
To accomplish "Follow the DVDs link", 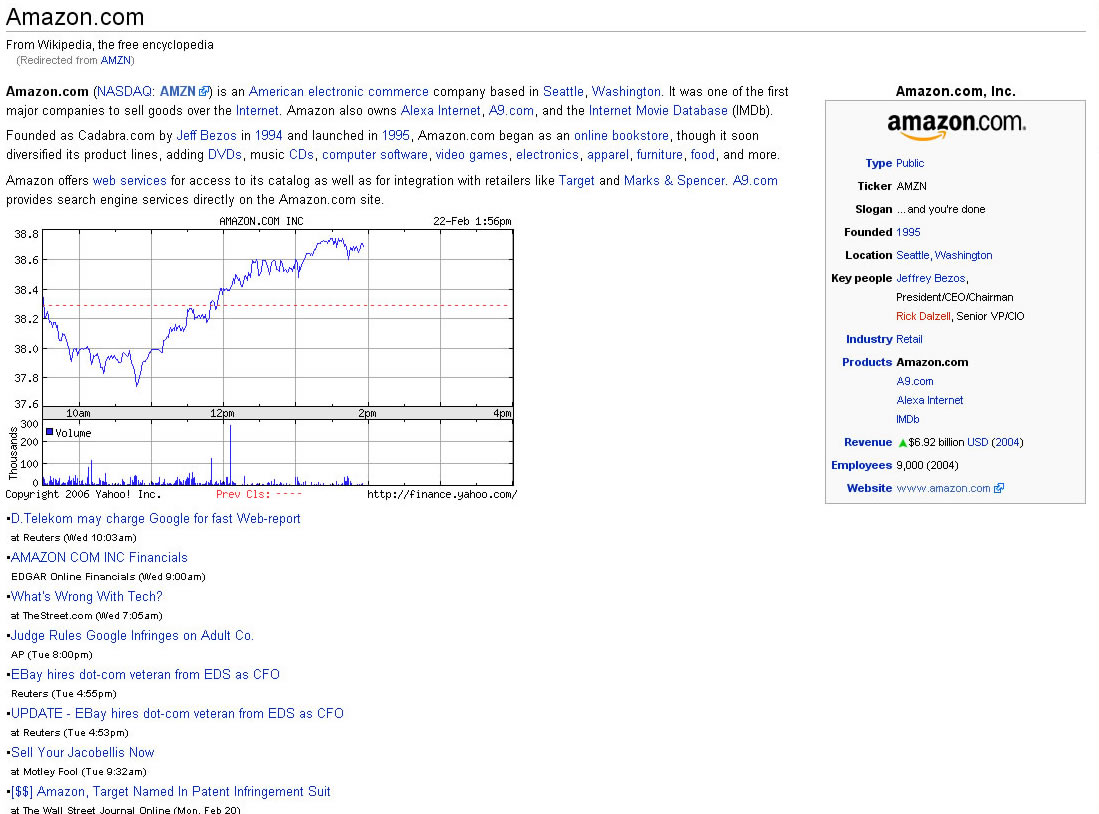I will click(x=224, y=155).
